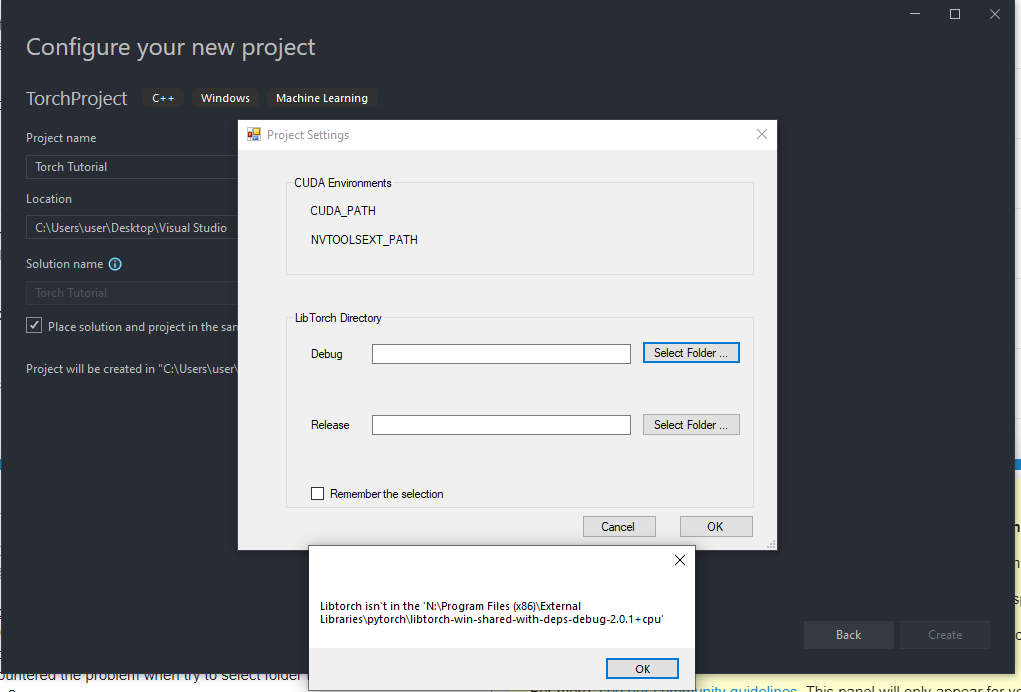Close the Project Settings dialog
Image resolution: width=1021 pixels, height=692 pixels.
[x=761, y=135]
